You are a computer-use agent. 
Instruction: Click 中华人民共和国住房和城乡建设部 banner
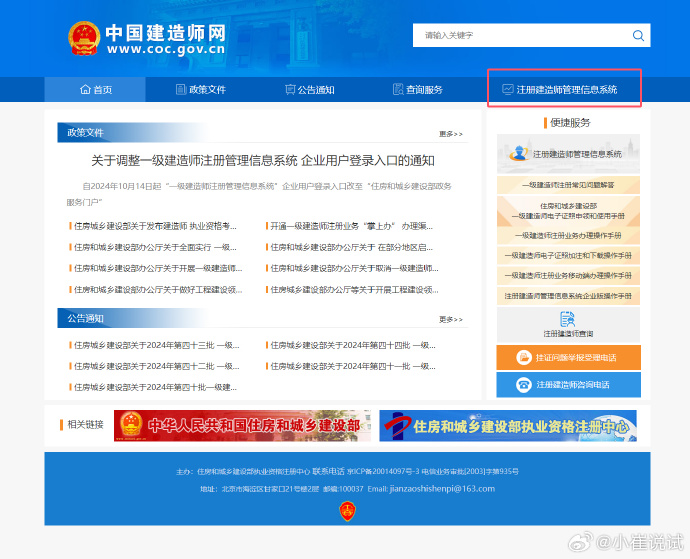[x=242, y=425]
